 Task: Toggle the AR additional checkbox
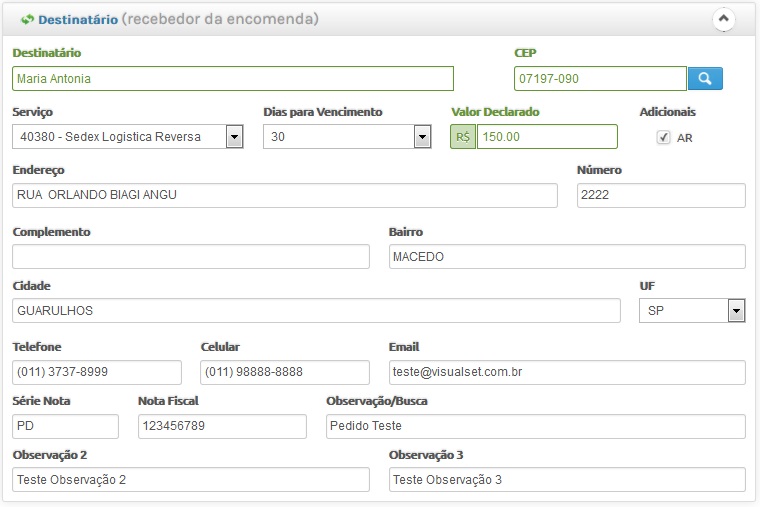tap(663, 138)
